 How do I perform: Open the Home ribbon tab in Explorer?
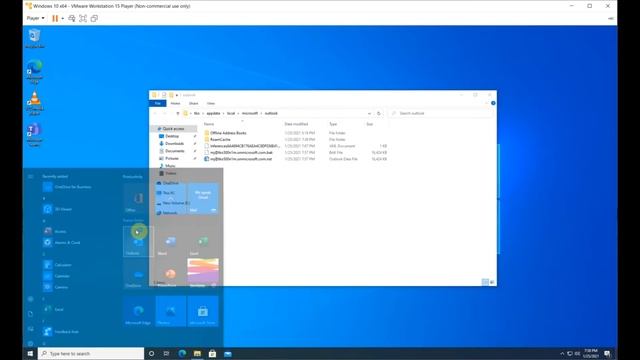click(176, 104)
